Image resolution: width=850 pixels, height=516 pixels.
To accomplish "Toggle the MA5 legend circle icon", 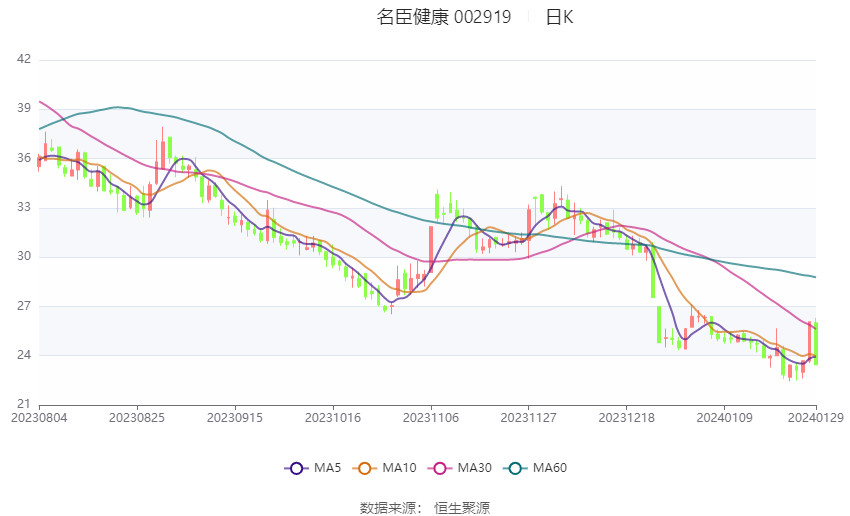I will coord(296,468).
